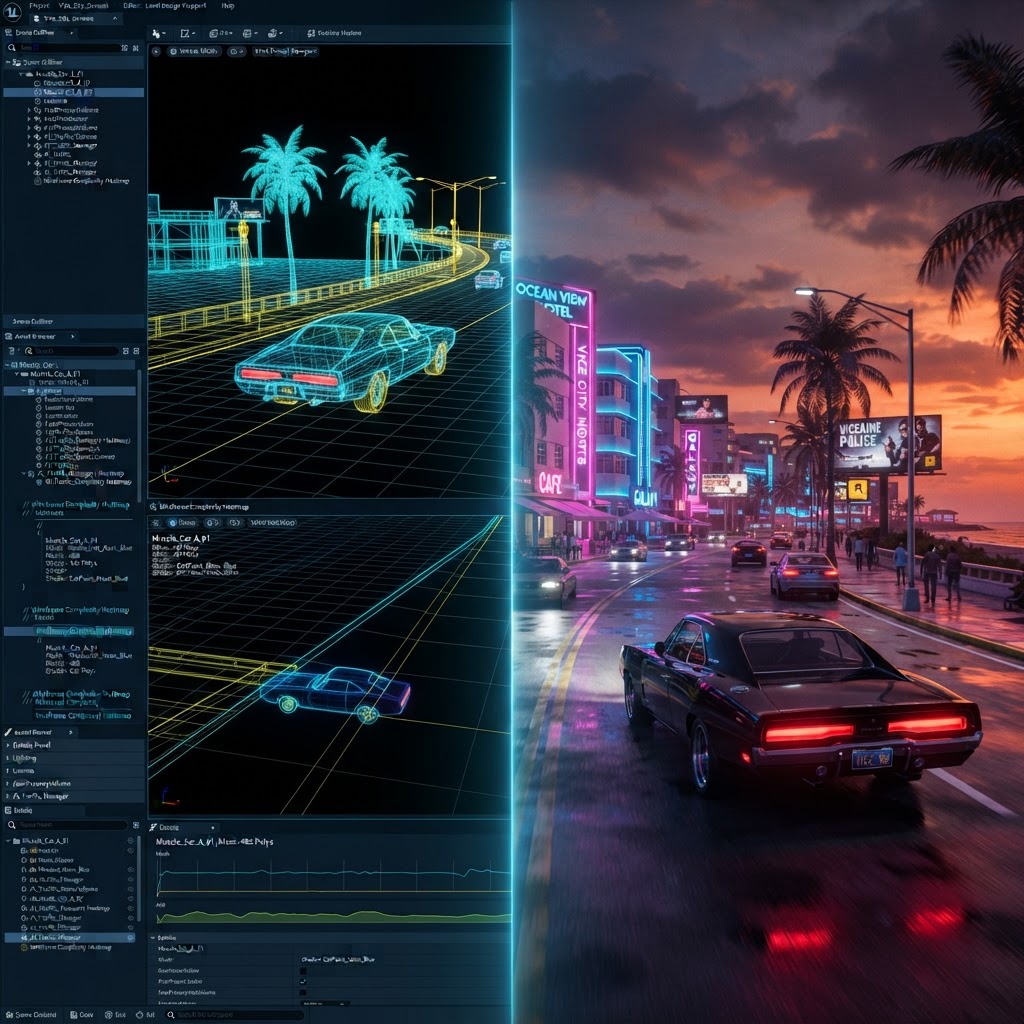The height and width of the screenshot is (1024, 1024).
Task: Click the first icon right of middle search field
Action: 125,351
